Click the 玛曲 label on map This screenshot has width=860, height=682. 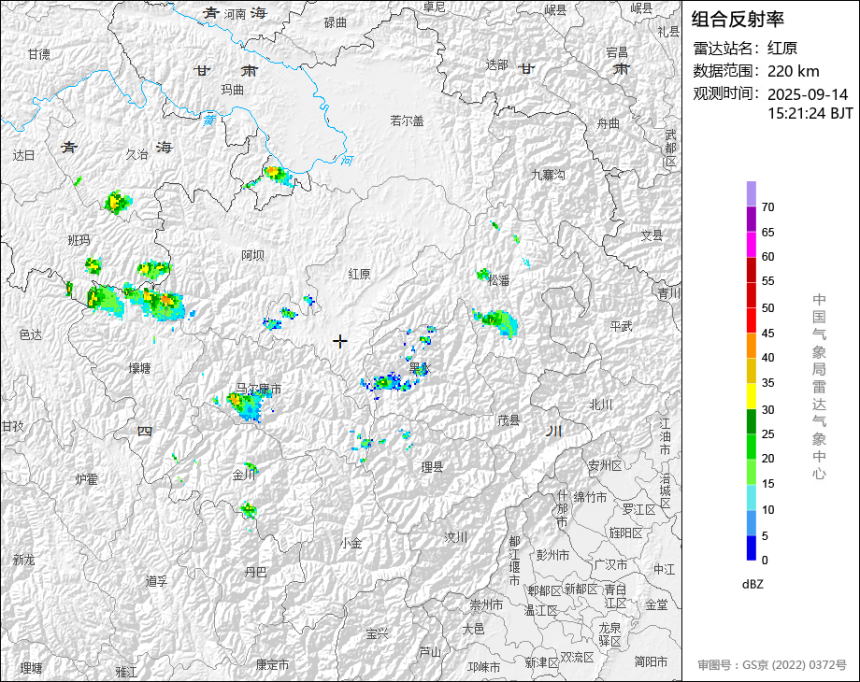[232, 89]
